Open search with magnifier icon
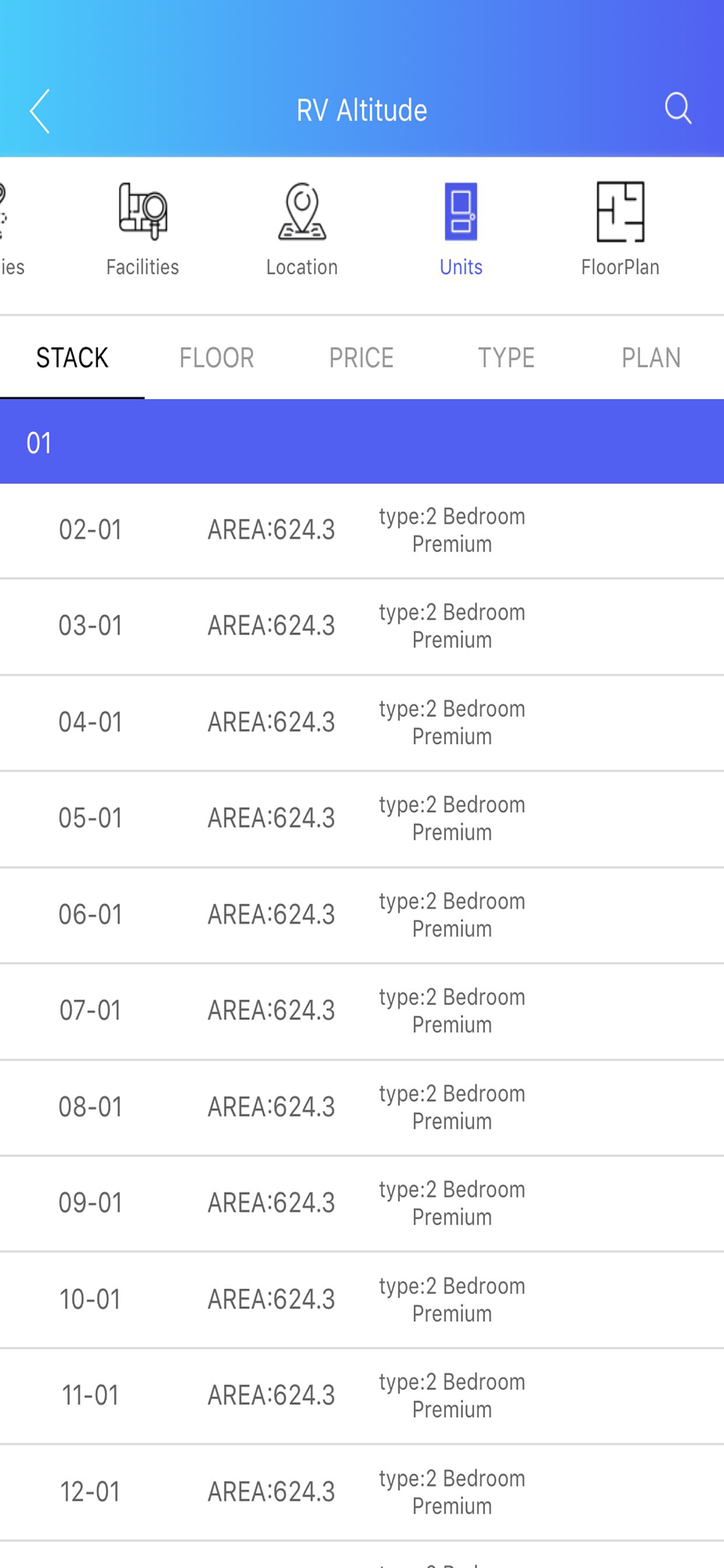This screenshot has height=1568, width=724. [678, 108]
